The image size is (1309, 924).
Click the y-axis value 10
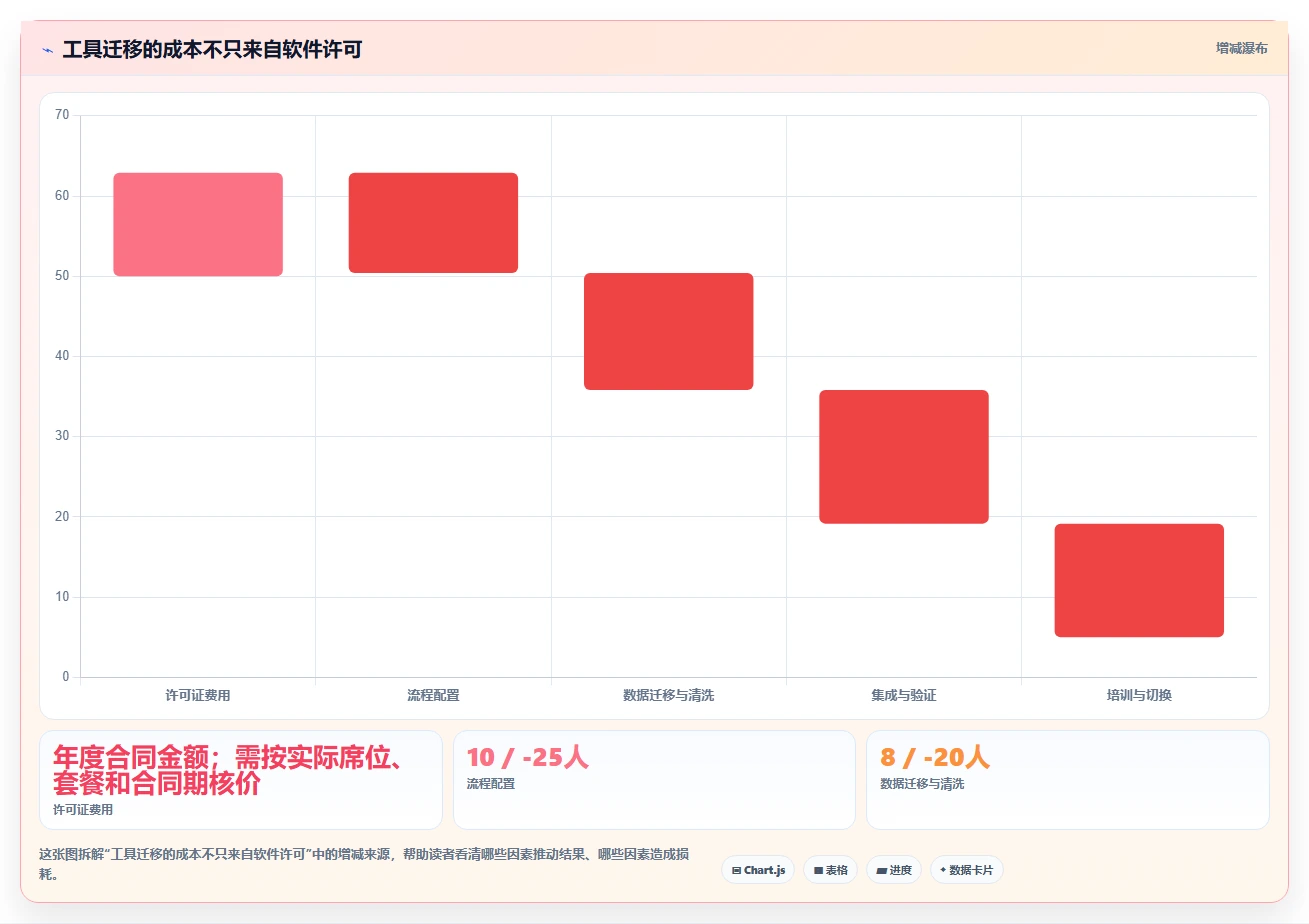pos(62,597)
